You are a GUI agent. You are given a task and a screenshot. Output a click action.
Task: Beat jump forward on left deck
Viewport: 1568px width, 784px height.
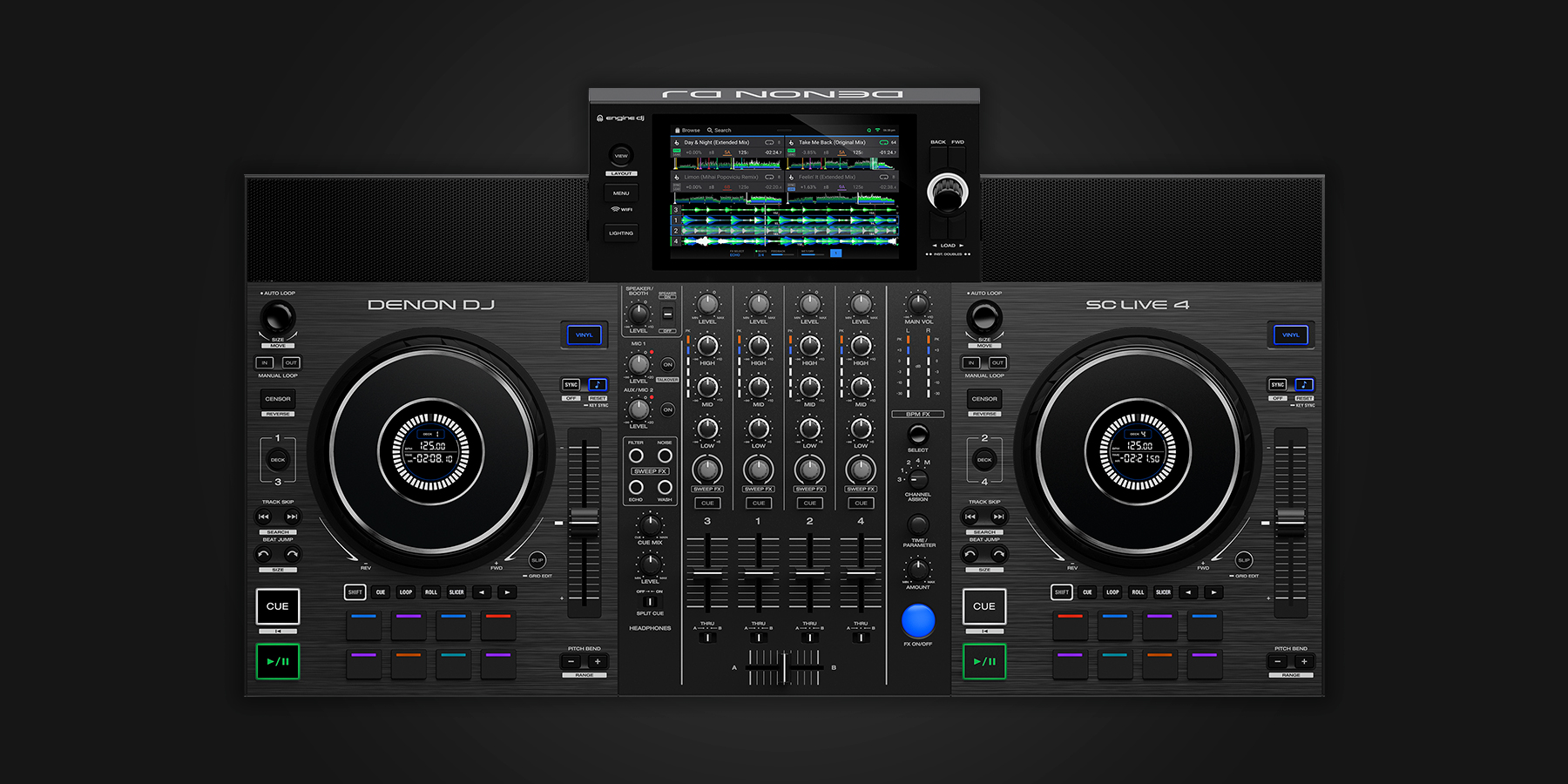[x=292, y=554]
